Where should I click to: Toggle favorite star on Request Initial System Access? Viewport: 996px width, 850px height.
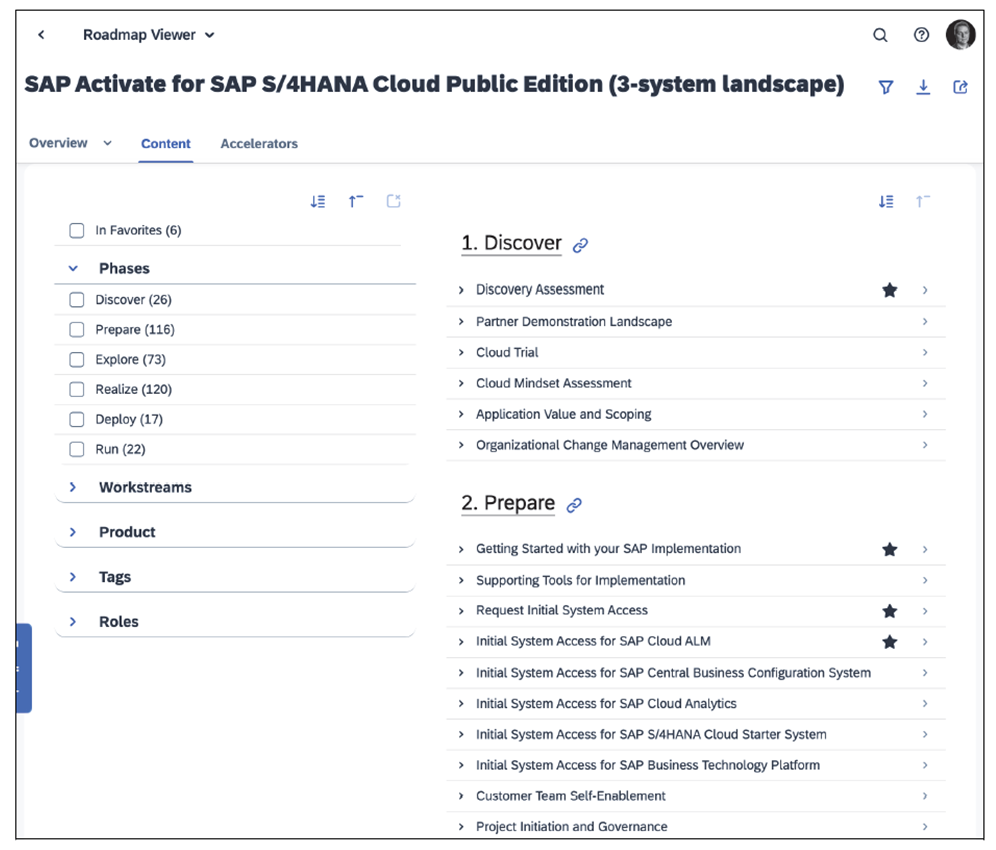point(890,611)
